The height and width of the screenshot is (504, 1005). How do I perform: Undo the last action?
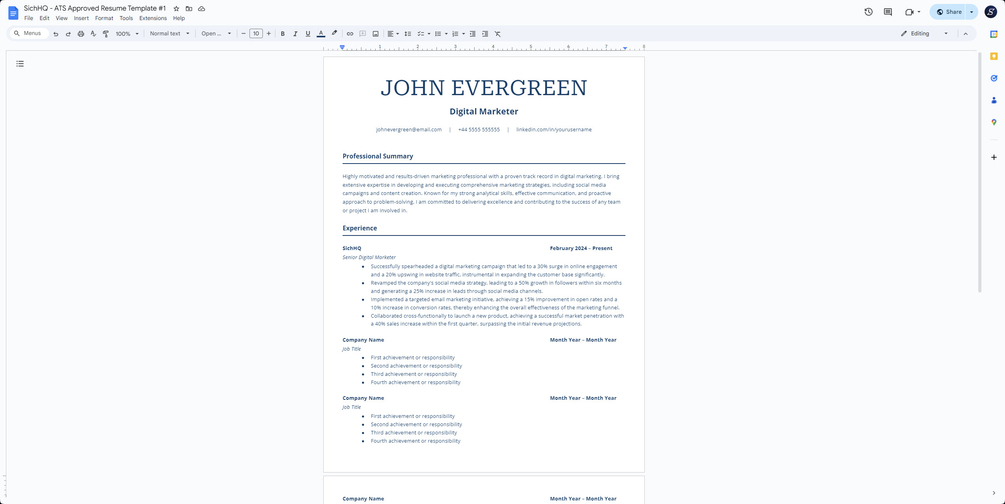click(56, 33)
